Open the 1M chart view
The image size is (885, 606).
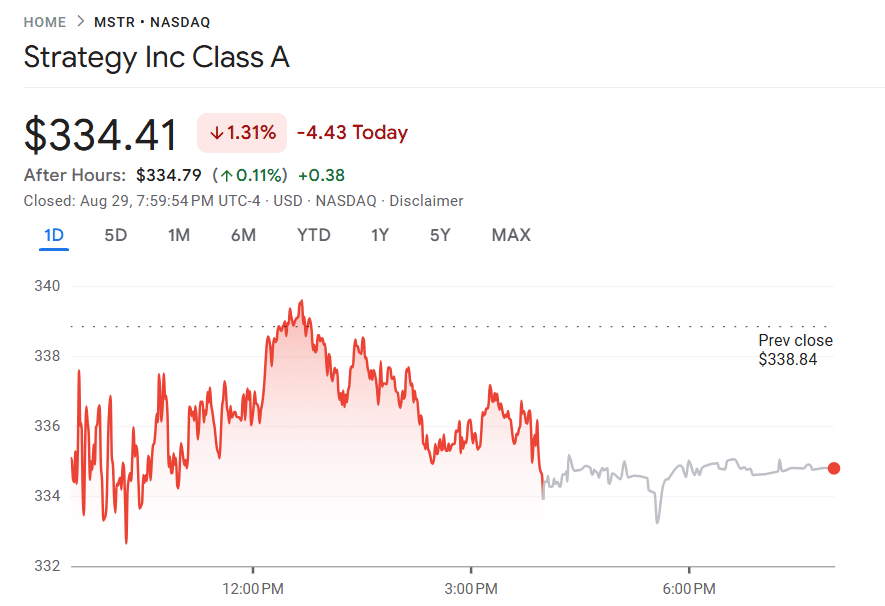[179, 235]
